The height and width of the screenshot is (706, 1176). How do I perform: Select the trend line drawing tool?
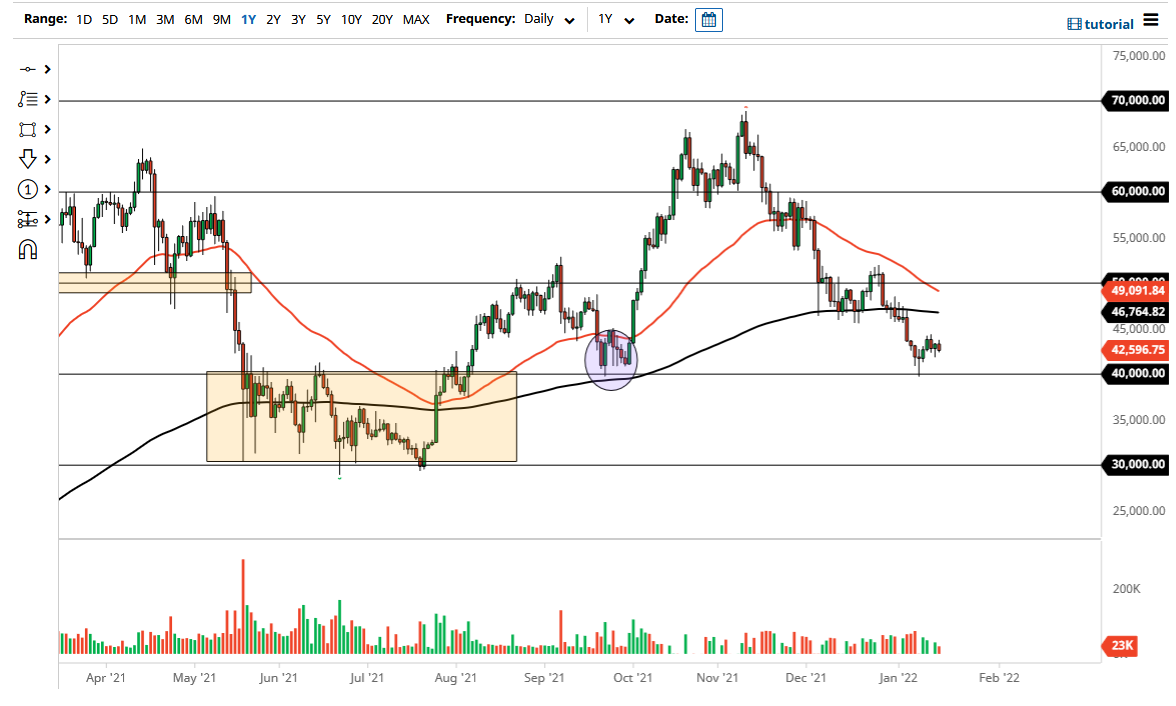(28, 69)
